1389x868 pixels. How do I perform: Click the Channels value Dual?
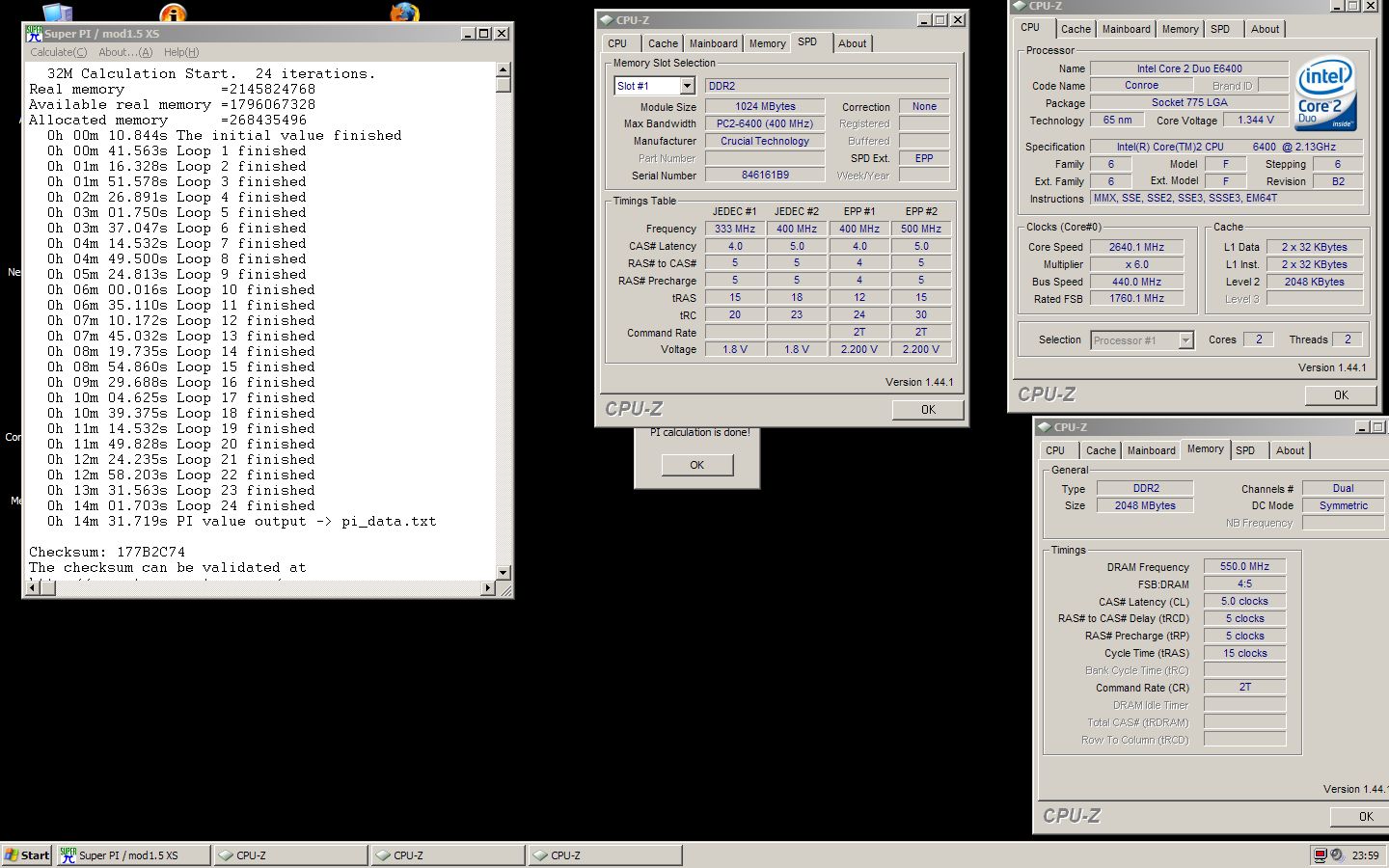1343,488
